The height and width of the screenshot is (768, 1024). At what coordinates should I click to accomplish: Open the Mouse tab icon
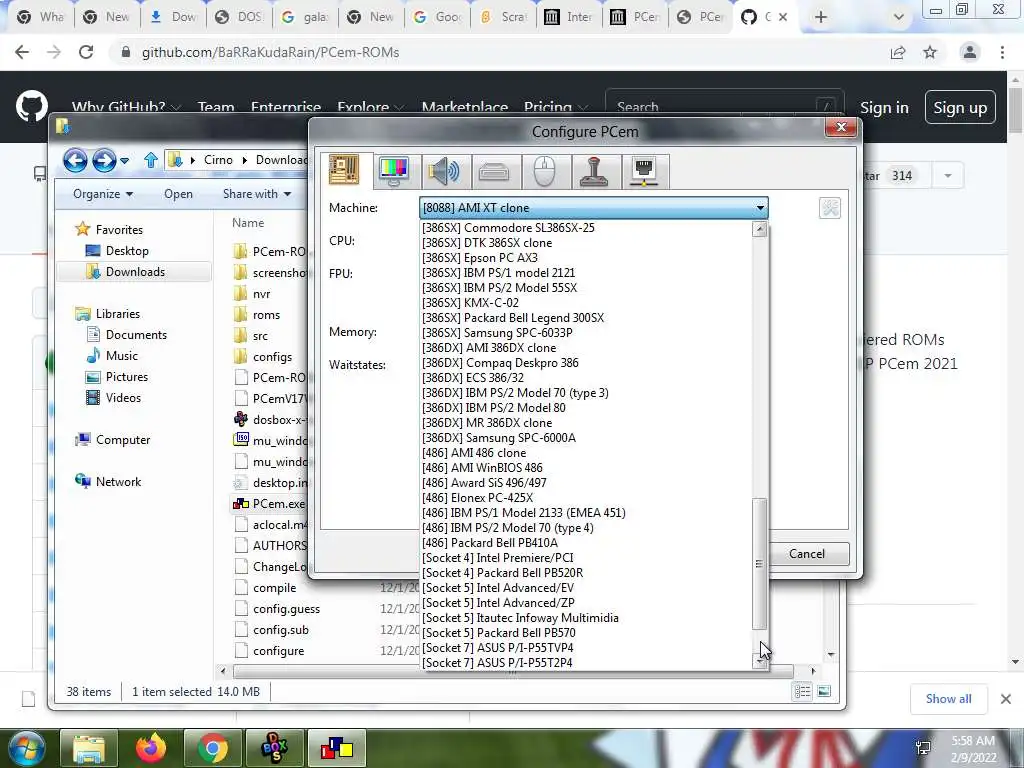coord(544,171)
